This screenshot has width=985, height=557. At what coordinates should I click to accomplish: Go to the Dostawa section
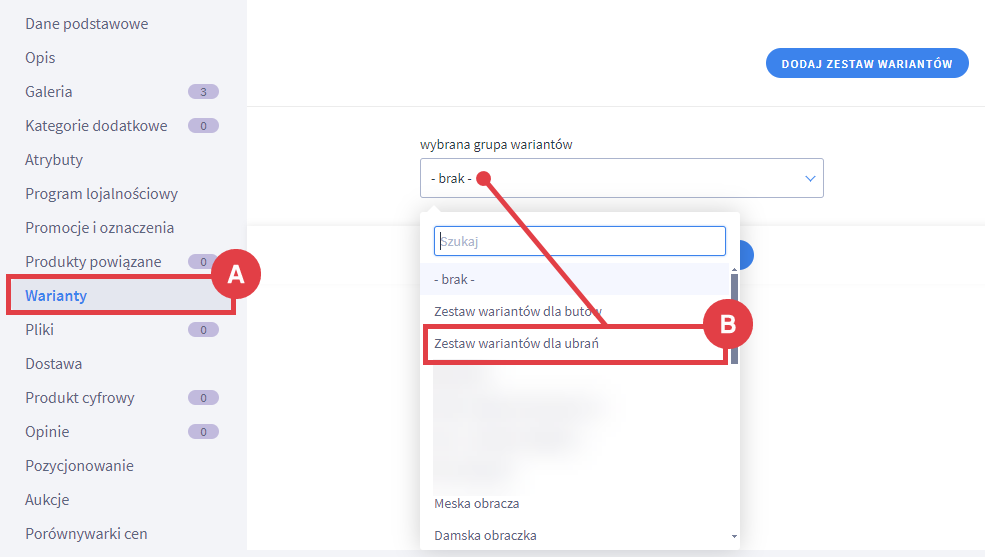point(54,363)
